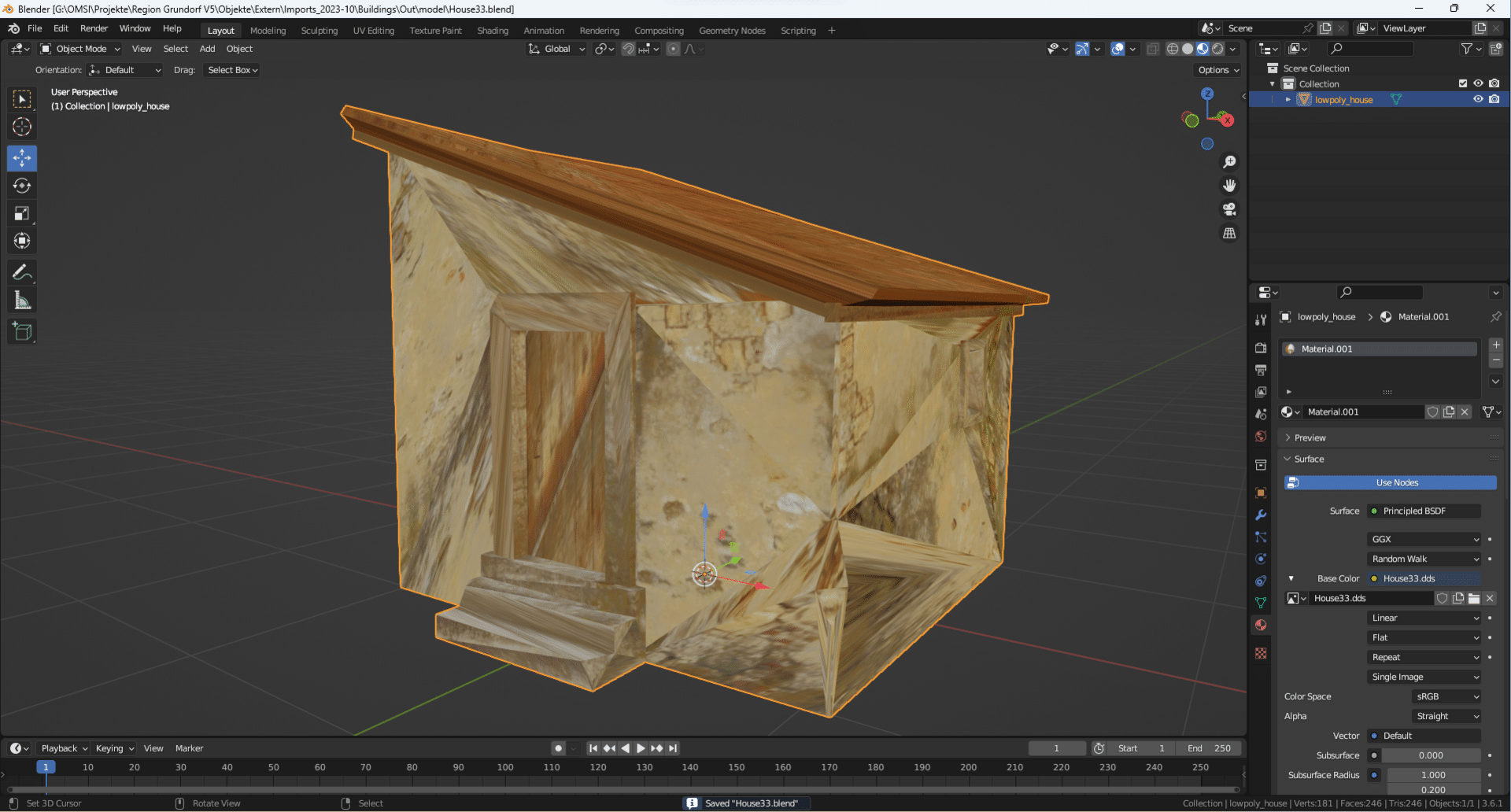
Task: Click the Options button in viewport
Action: (x=1218, y=70)
